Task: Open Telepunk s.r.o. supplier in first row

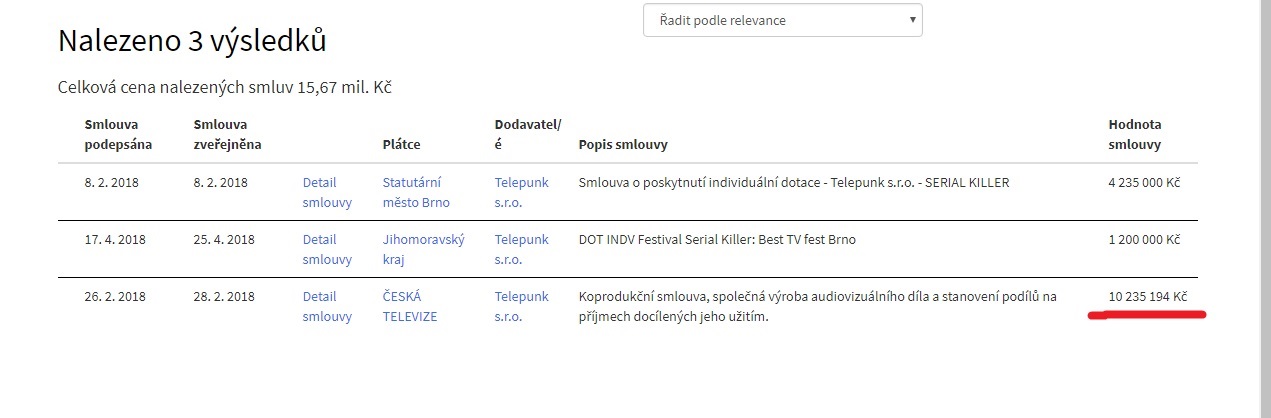Action: [x=522, y=193]
